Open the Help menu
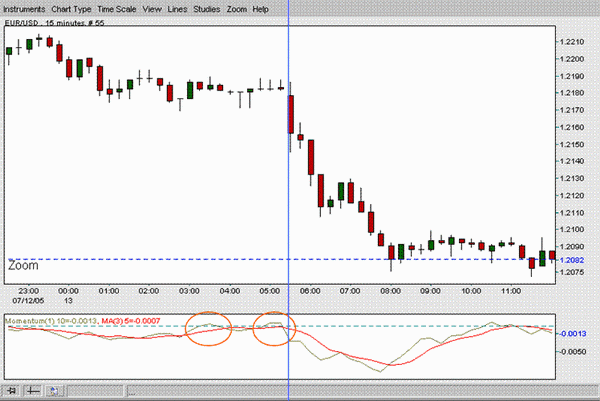 tap(260, 9)
